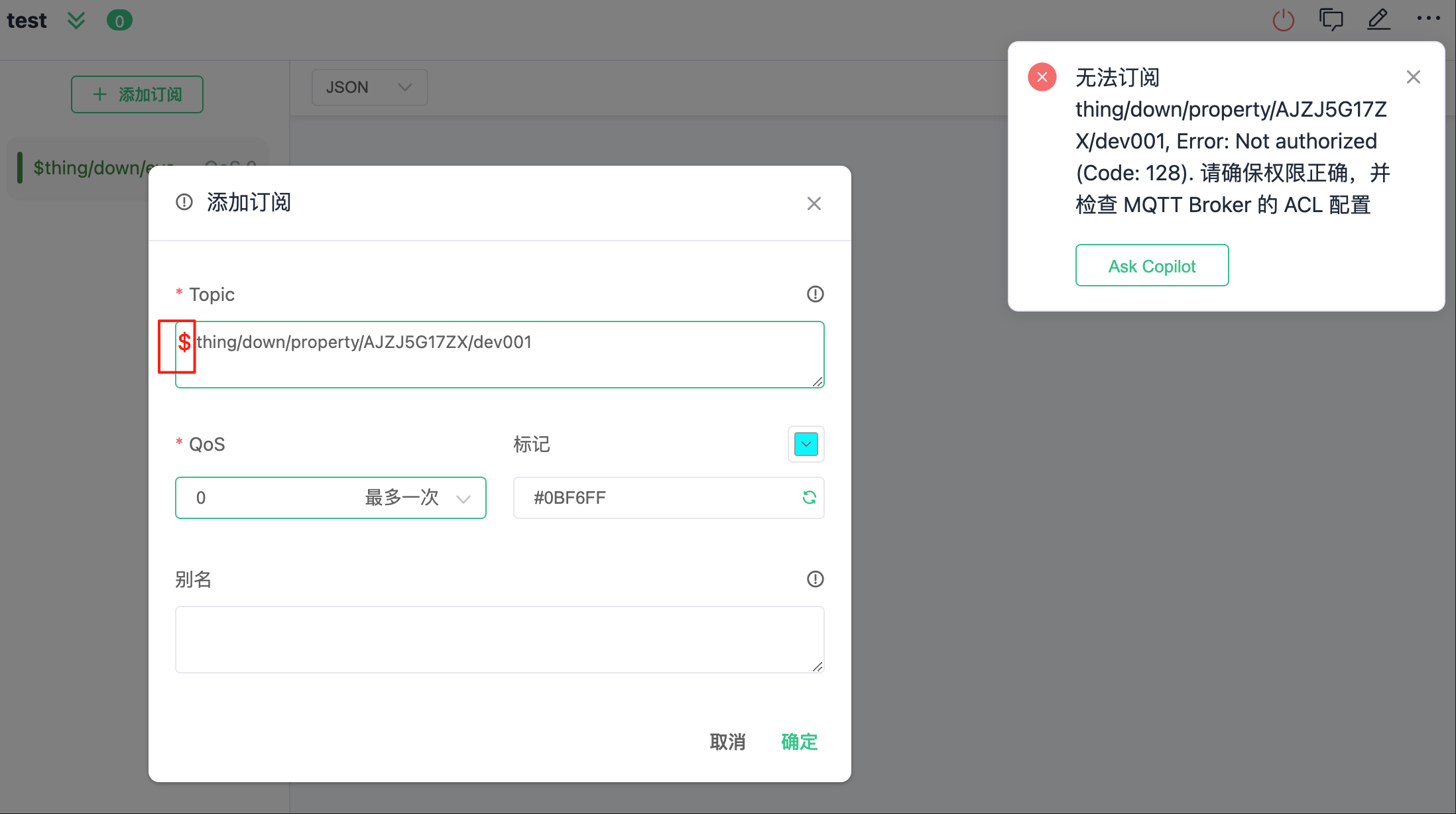This screenshot has height=814, width=1456.
Task: Click 确定 to confirm subscription
Action: click(798, 741)
